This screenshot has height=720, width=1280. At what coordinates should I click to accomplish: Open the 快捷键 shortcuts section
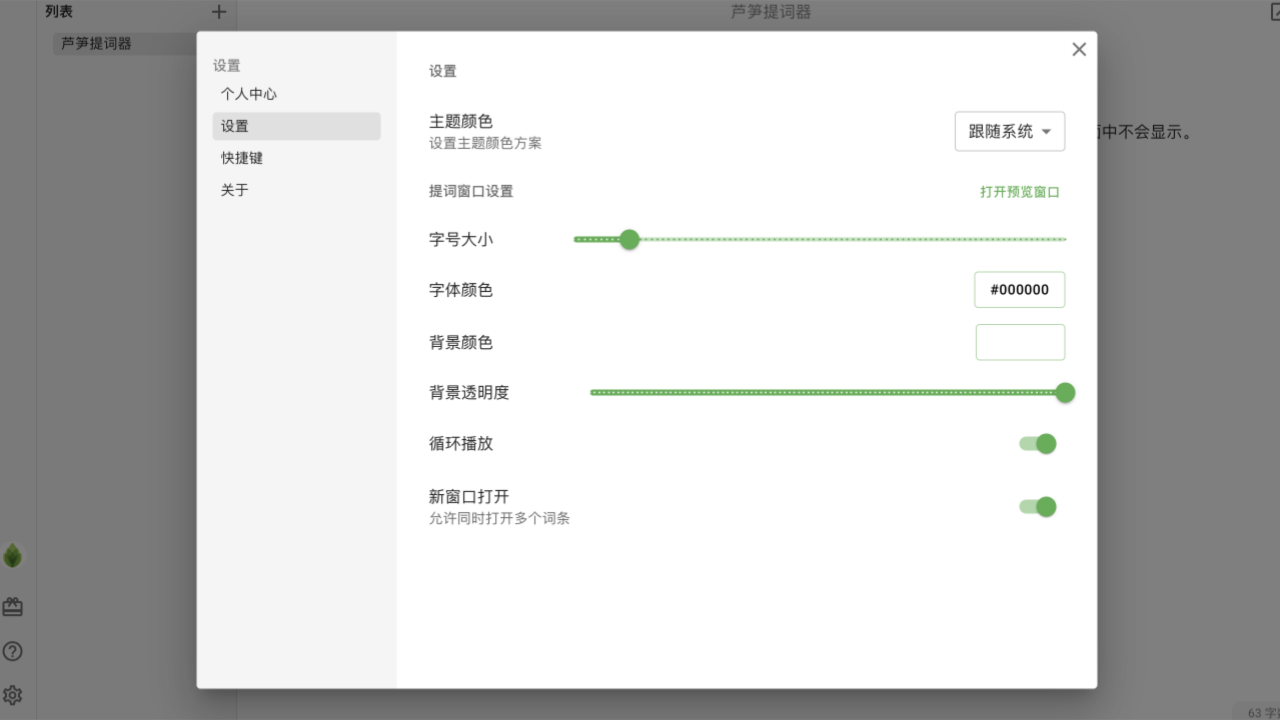click(242, 157)
